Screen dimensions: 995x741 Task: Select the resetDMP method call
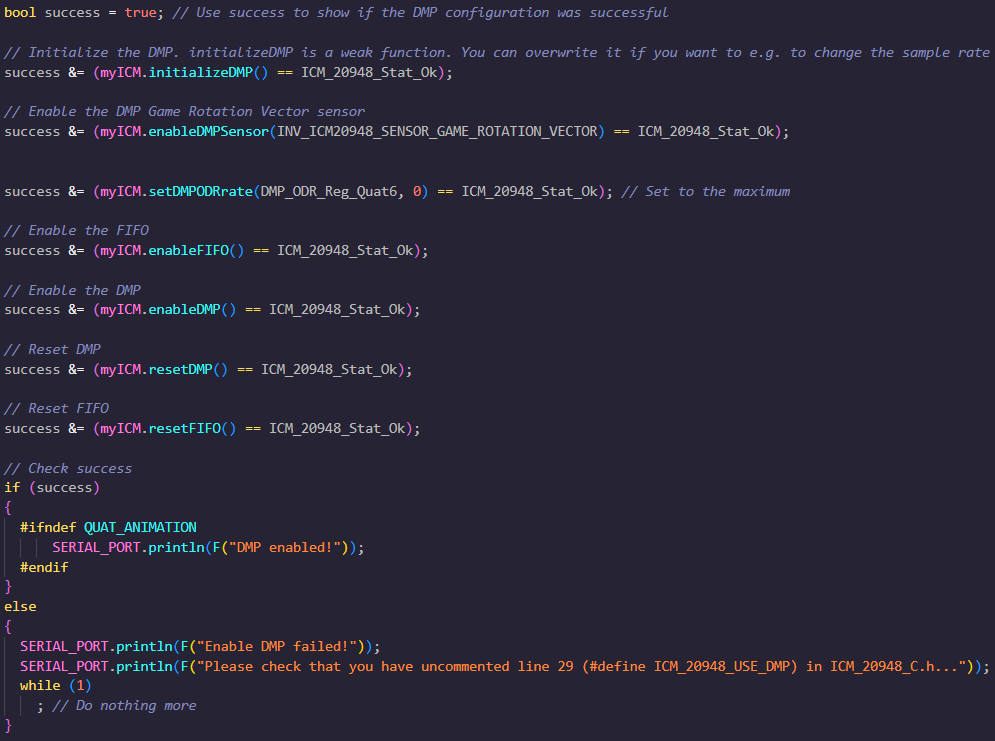(x=180, y=368)
